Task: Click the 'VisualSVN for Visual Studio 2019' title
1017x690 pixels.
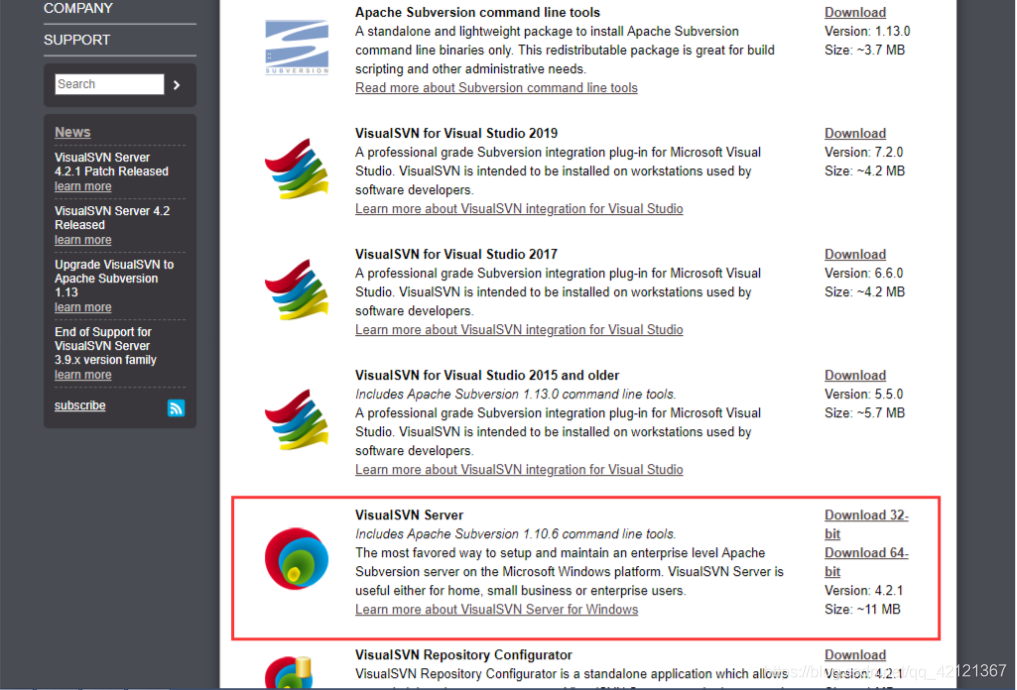Action: pos(456,134)
